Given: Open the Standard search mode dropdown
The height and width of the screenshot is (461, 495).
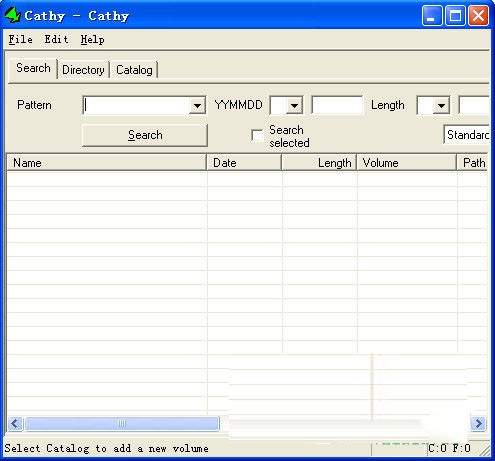Looking at the screenshot, I should coord(467,135).
